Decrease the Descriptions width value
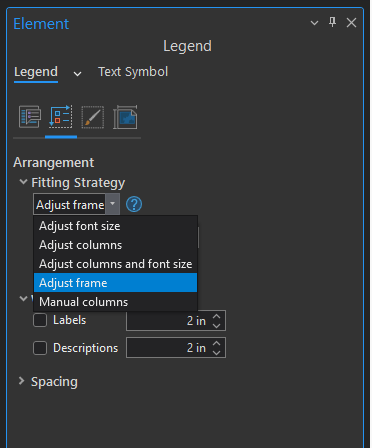This screenshot has height=448, width=372. coord(217,352)
